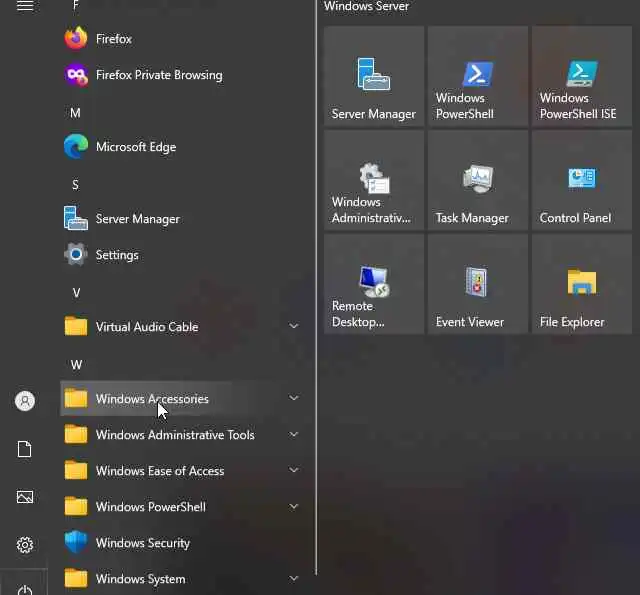Launch the Windows PowerShell tile
Screen dimensions: 640x595
pos(478,76)
